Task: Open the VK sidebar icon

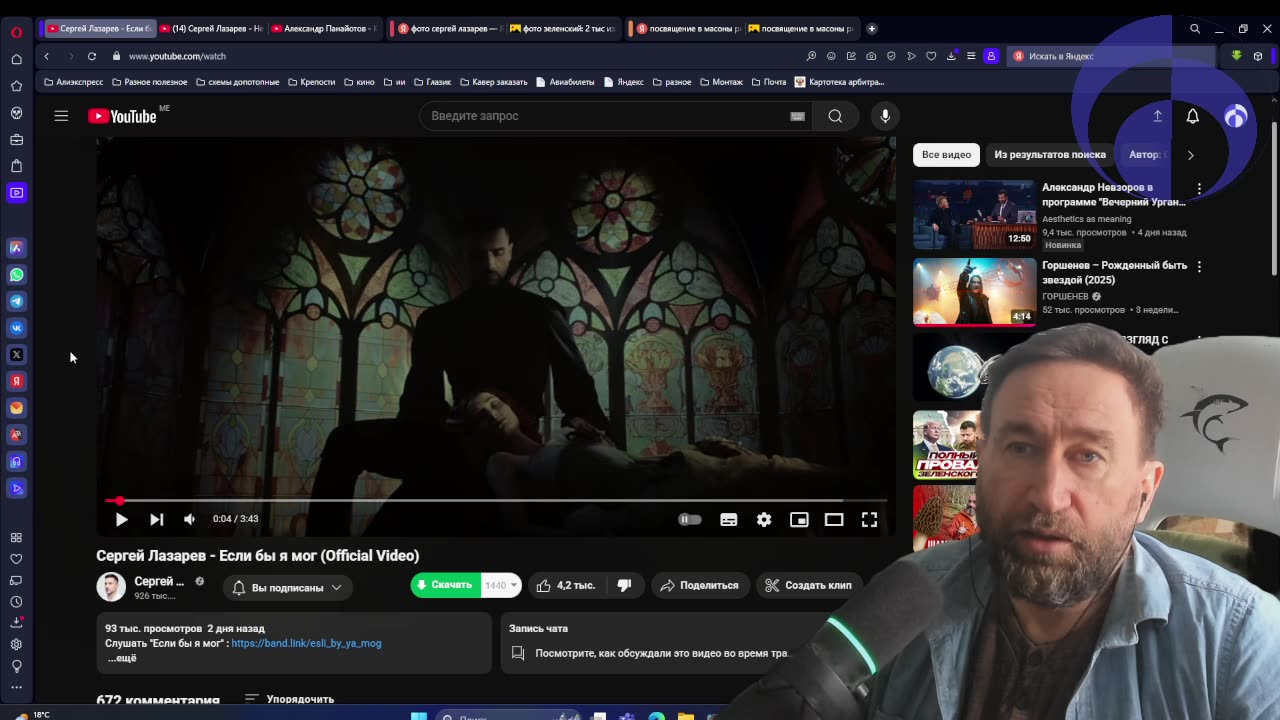Action: point(16,328)
